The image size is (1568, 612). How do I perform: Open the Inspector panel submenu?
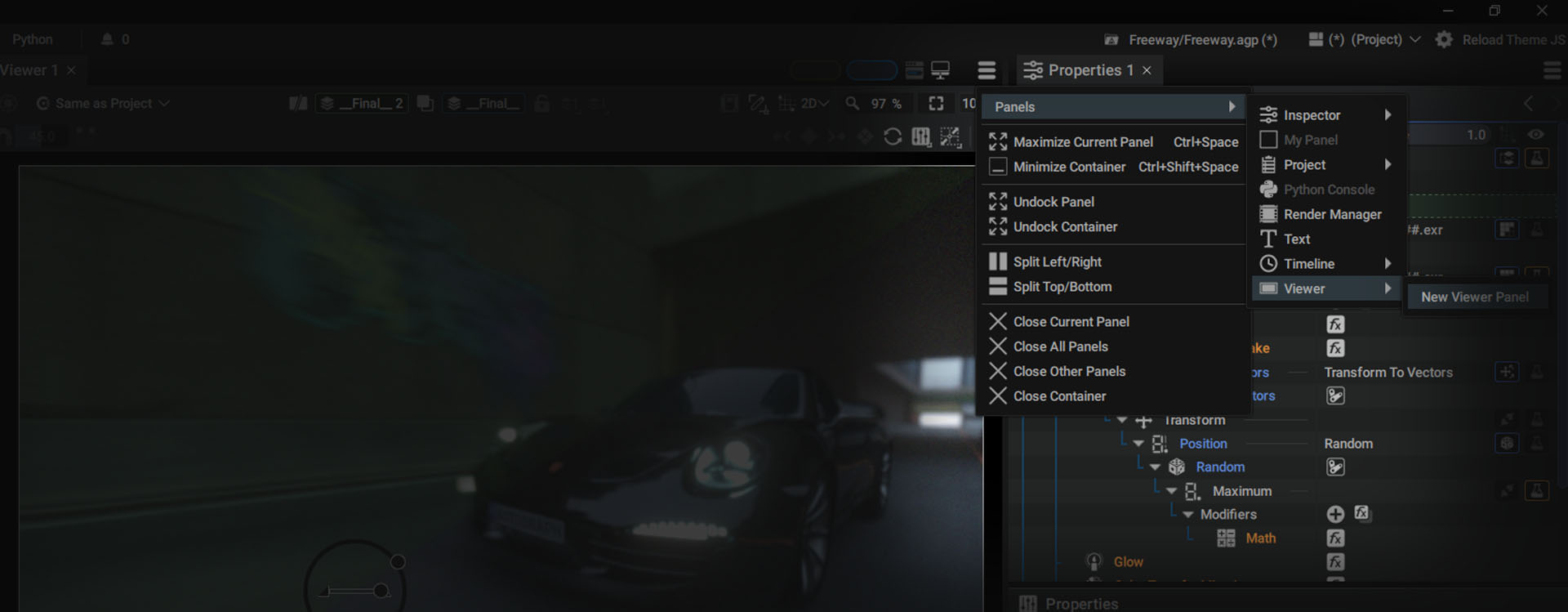(x=1325, y=115)
